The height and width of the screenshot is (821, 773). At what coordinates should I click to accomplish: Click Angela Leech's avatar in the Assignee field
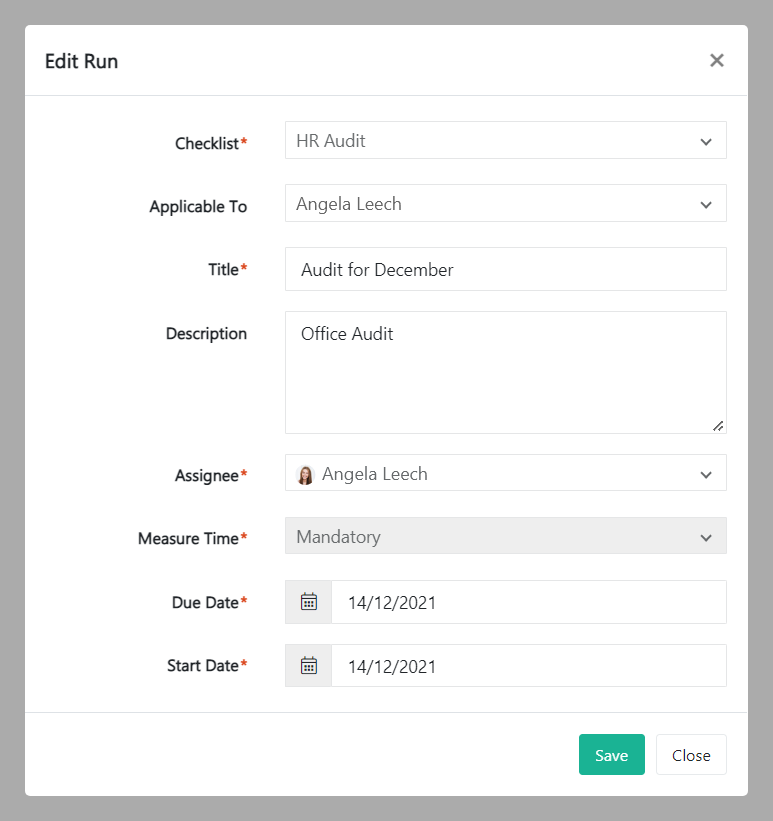pyautogui.click(x=306, y=475)
